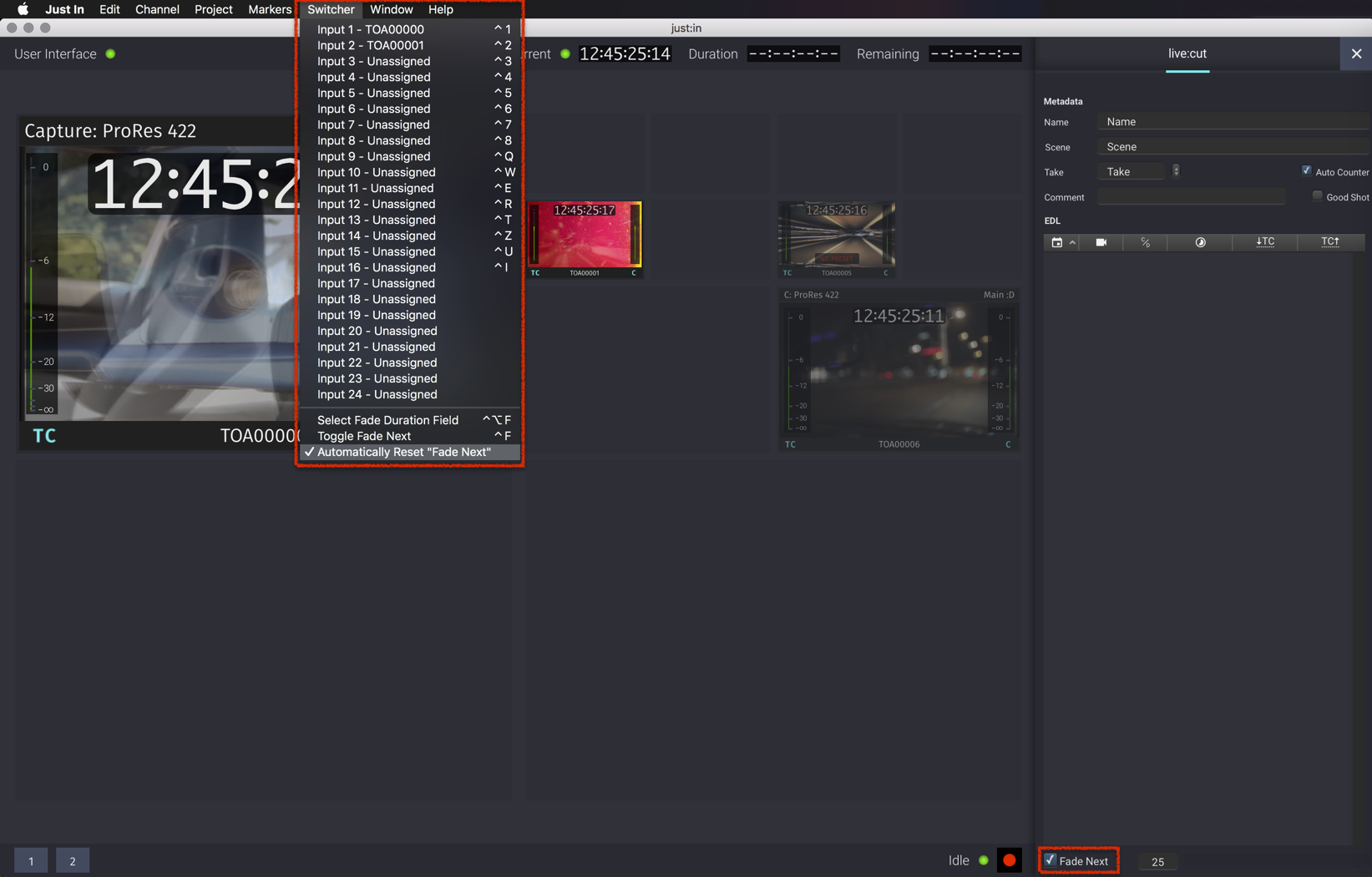Toggle Automatically Reset "Fade Next" option

pos(410,452)
